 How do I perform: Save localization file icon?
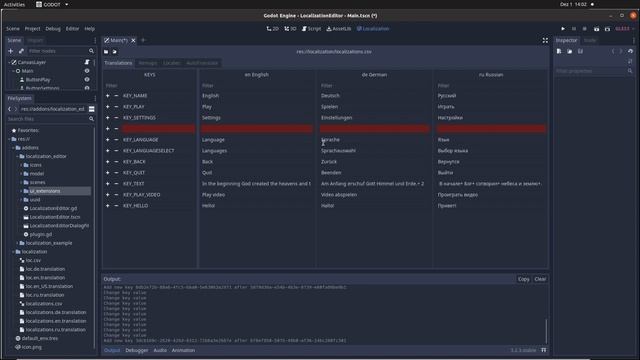pyautogui.click(x=115, y=52)
